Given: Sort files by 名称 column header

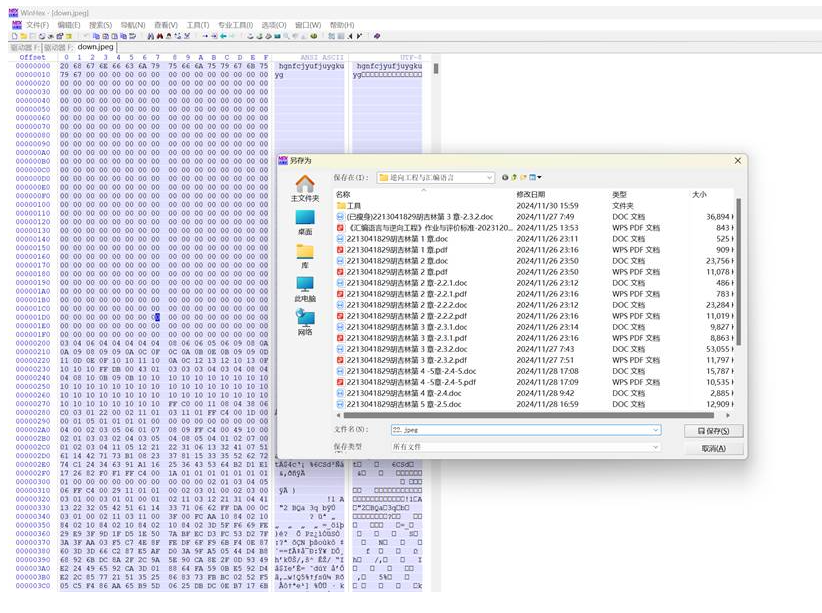Looking at the screenshot, I should point(343,195).
